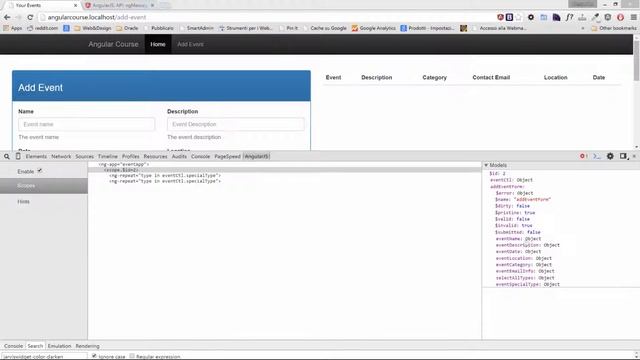This screenshot has width=640, height=360.
Task: Go back with the browser back arrow
Action: pos(7,17)
